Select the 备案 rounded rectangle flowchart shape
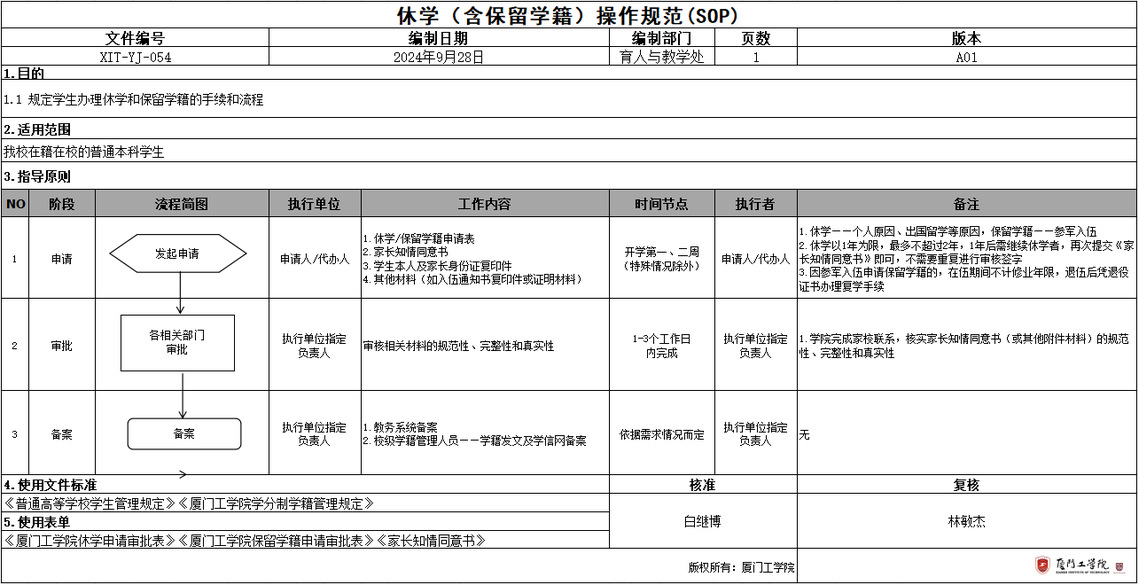 coord(184,434)
